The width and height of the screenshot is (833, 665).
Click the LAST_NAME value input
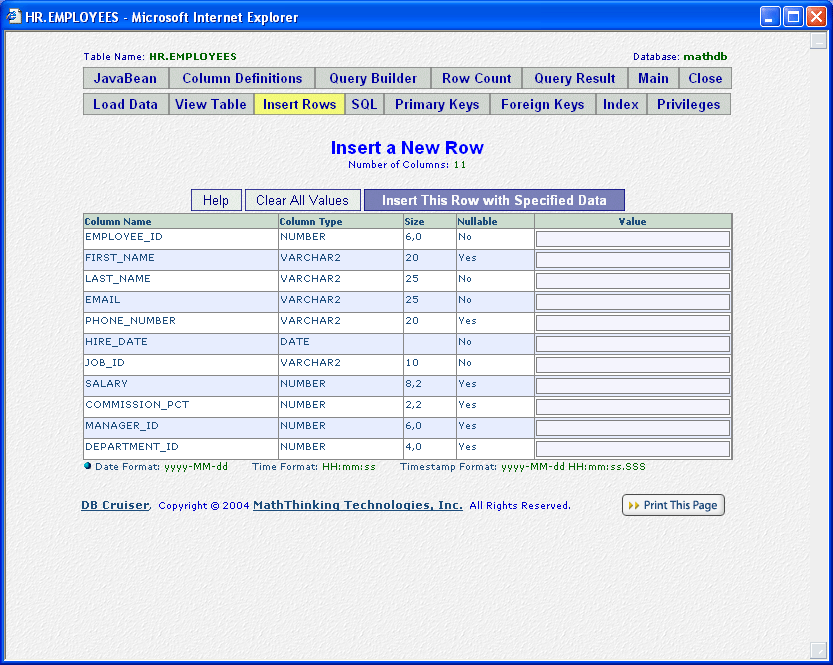pyautogui.click(x=633, y=281)
